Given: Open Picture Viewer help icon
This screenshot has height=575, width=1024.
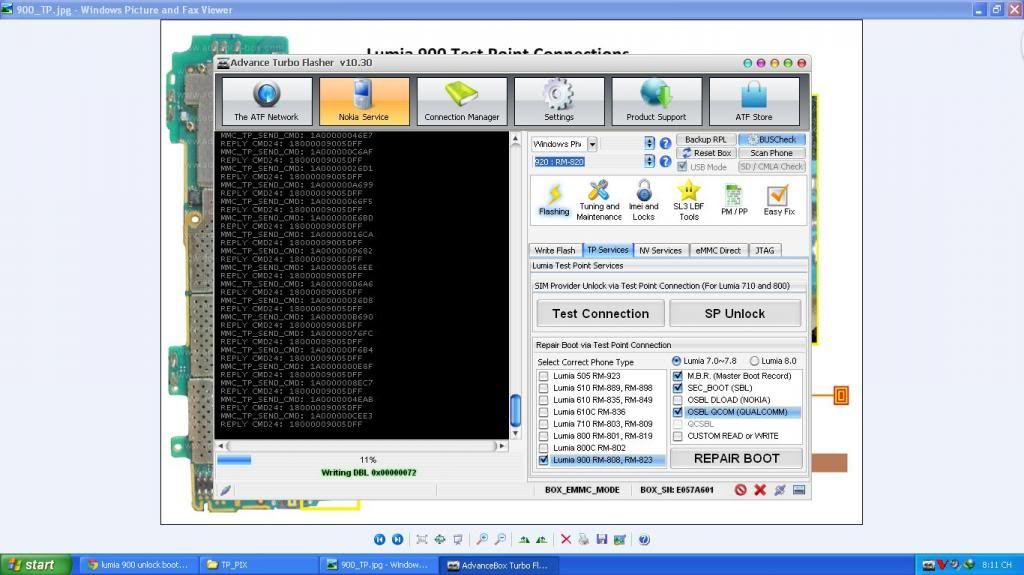Looking at the screenshot, I should tap(644, 539).
